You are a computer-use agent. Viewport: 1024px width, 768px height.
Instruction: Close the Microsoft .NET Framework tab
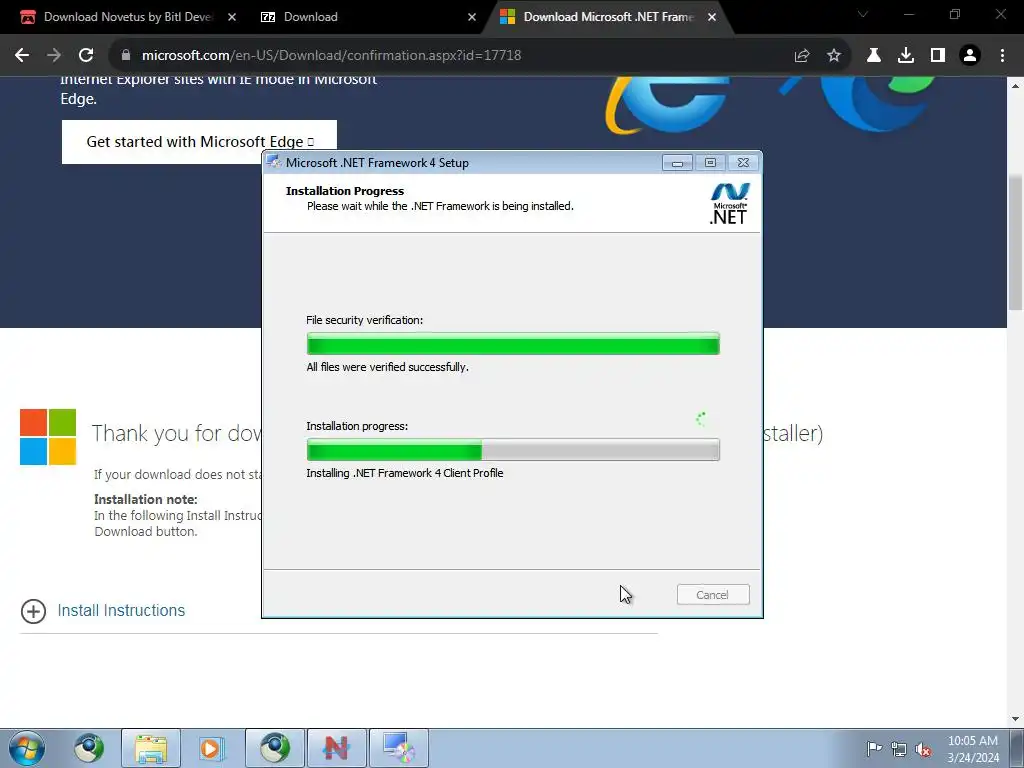712,17
